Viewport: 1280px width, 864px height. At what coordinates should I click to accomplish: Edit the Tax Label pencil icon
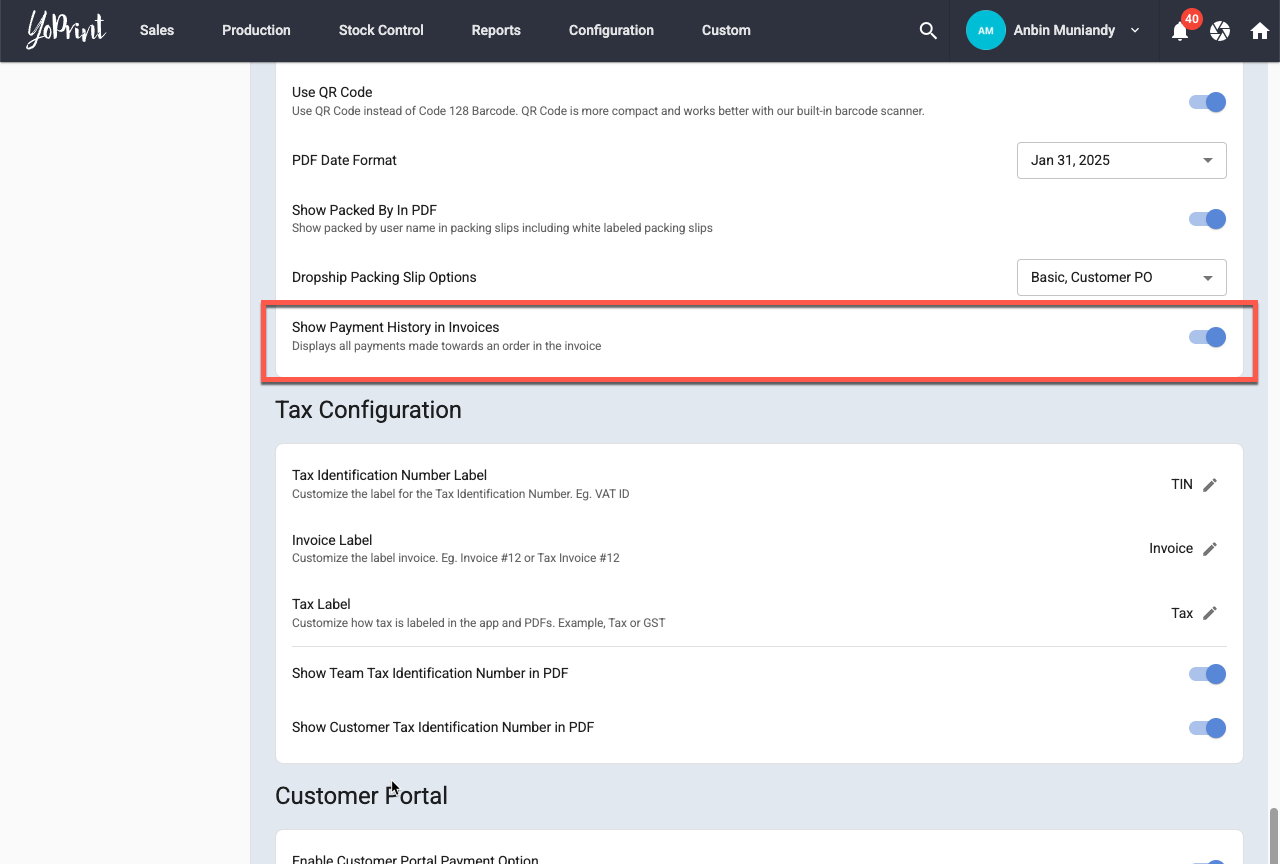point(1210,613)
